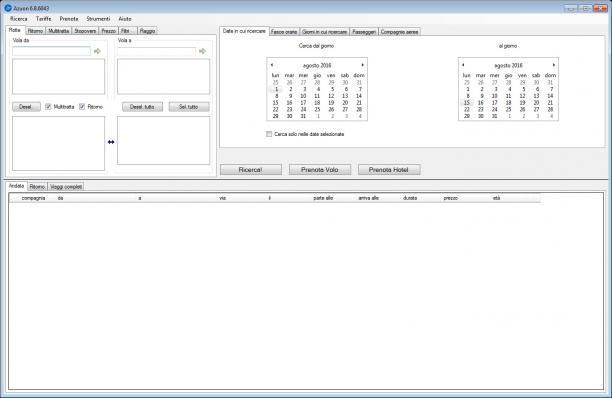Click the green arrow beside Vola da field
Image resolution: width=612 pixels, height=398 pixels.
click(97, 51)
